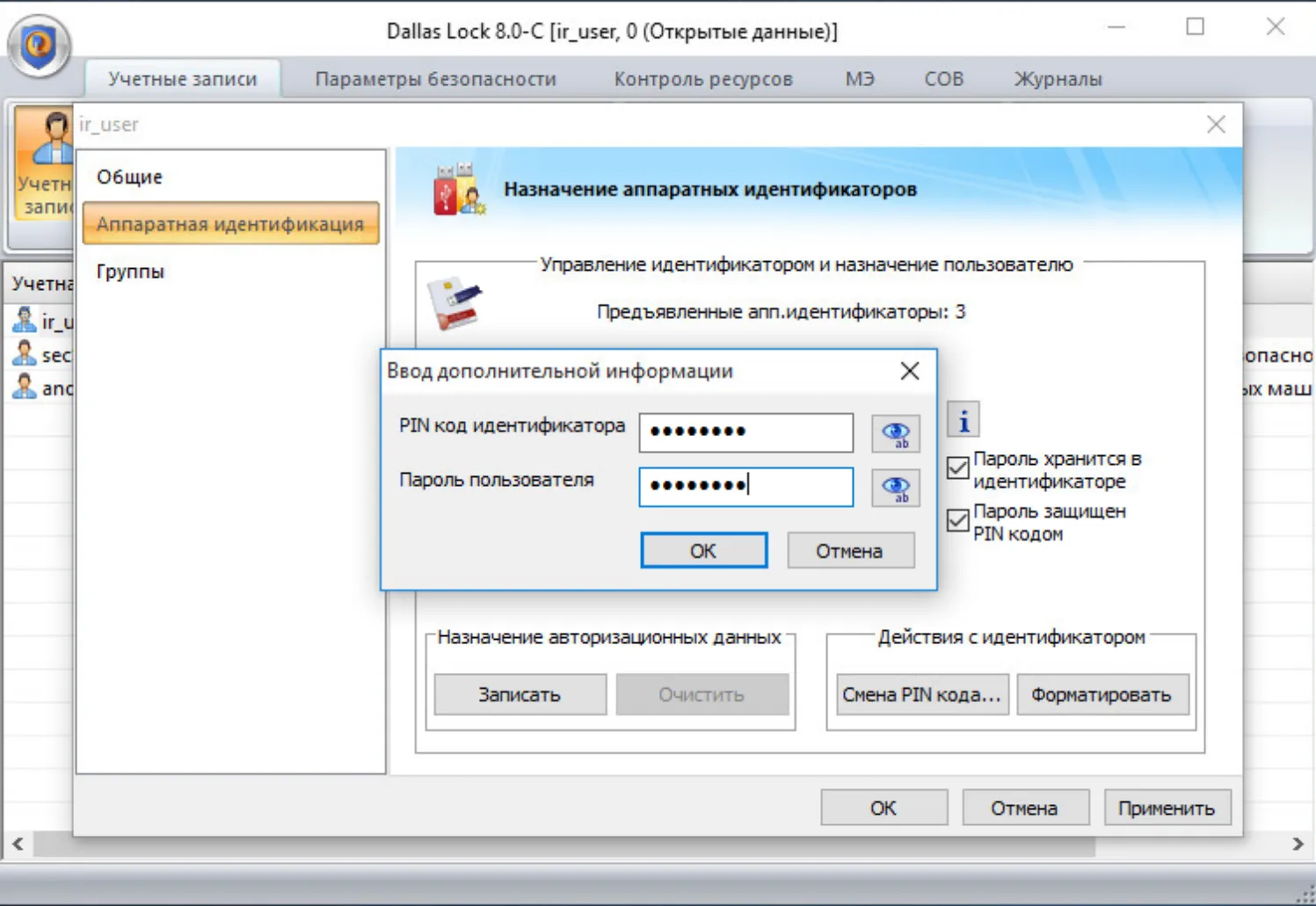Click the right arrow of horizontal scrollbar
This screenshot has height=906, width=1316.
tap(1298, 844)
